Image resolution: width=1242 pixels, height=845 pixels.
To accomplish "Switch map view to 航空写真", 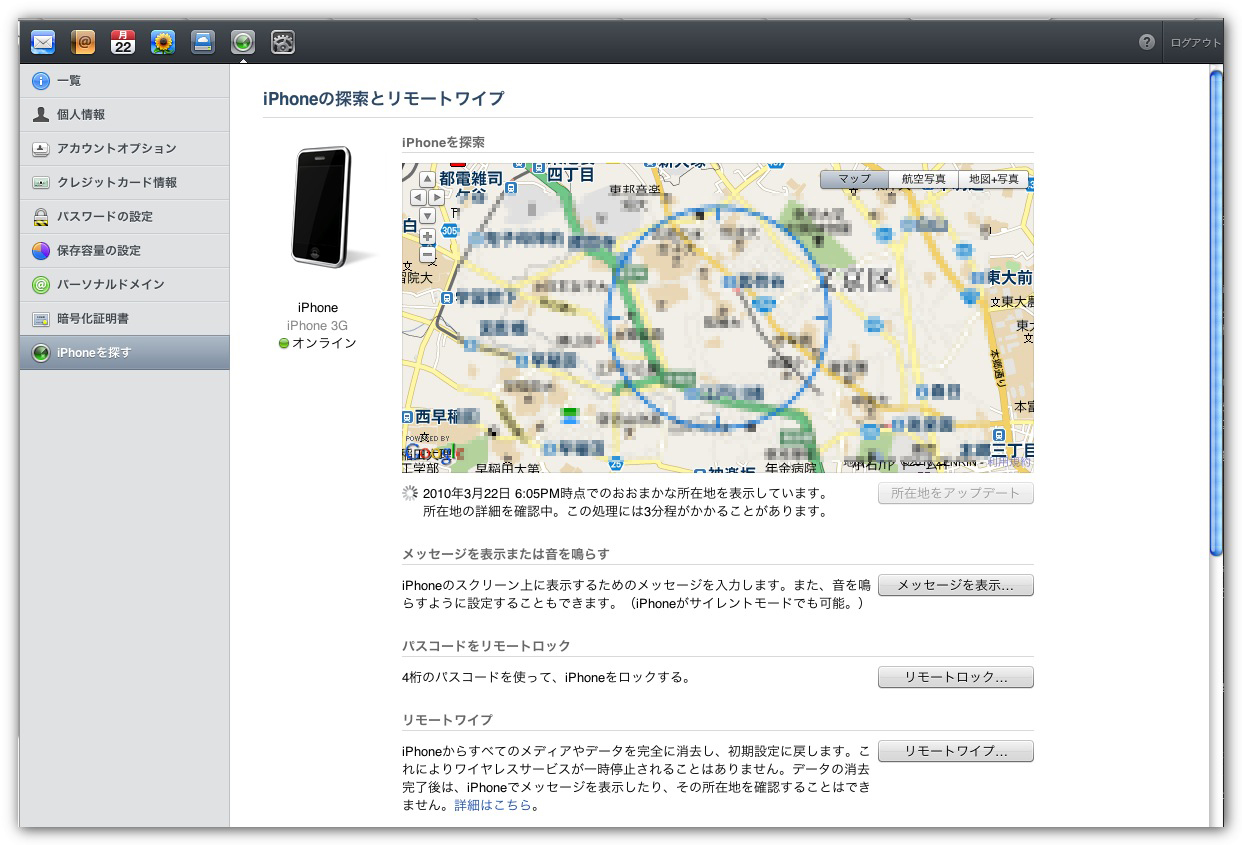I will [x=923, y=179].
